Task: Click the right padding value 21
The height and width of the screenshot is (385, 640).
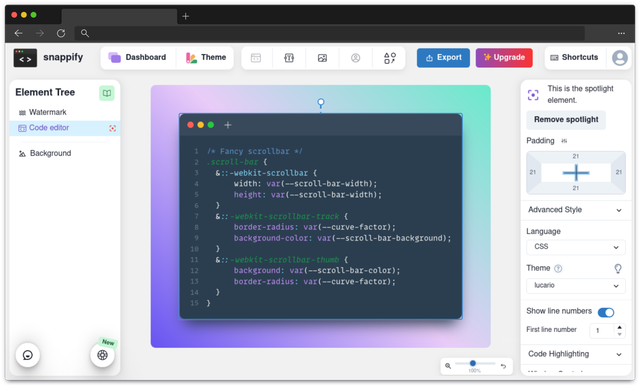Action: click(619, 172)
